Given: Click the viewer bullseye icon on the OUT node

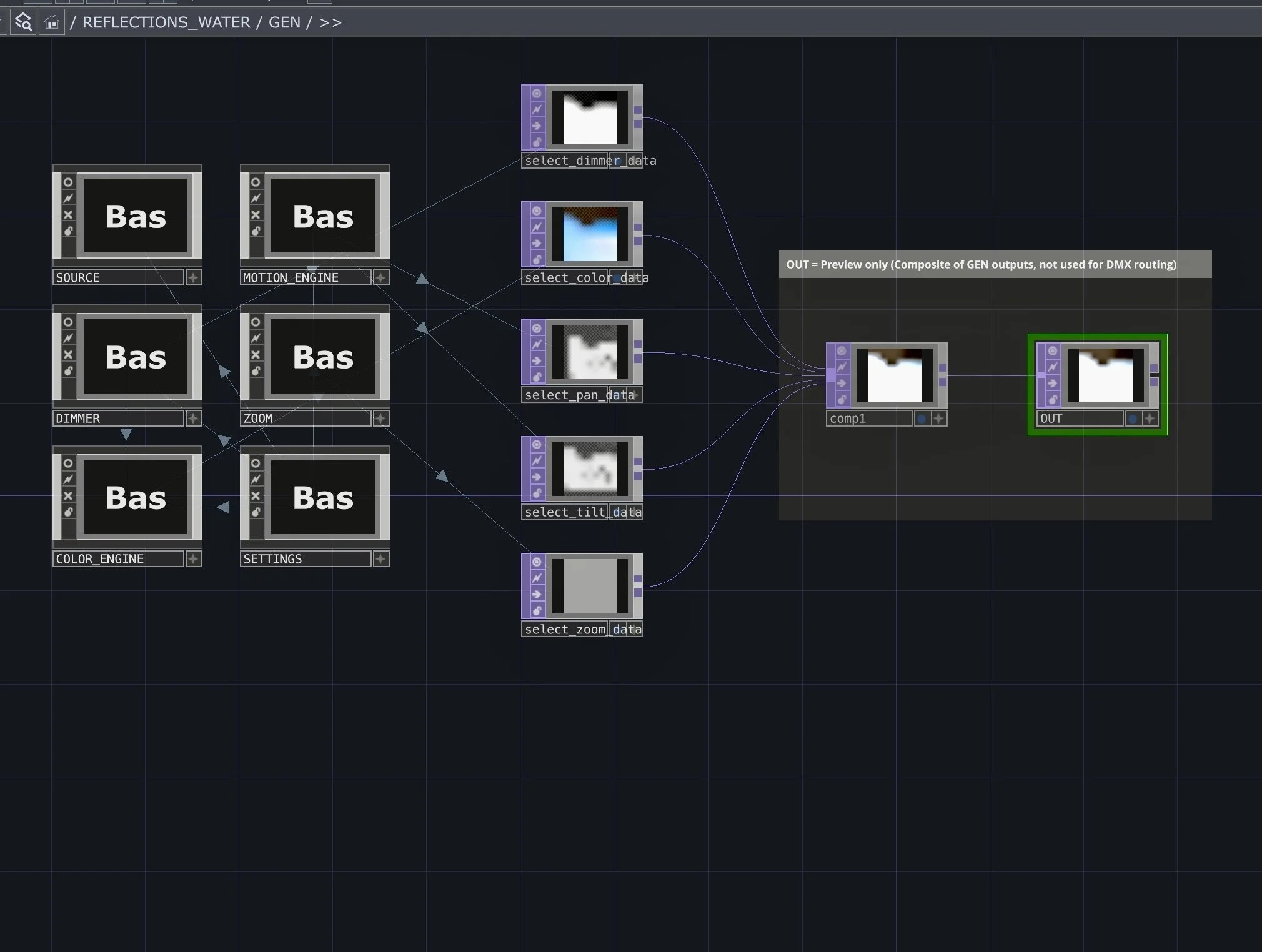Looking at the screenshot, I should [x=1053, y=351].
